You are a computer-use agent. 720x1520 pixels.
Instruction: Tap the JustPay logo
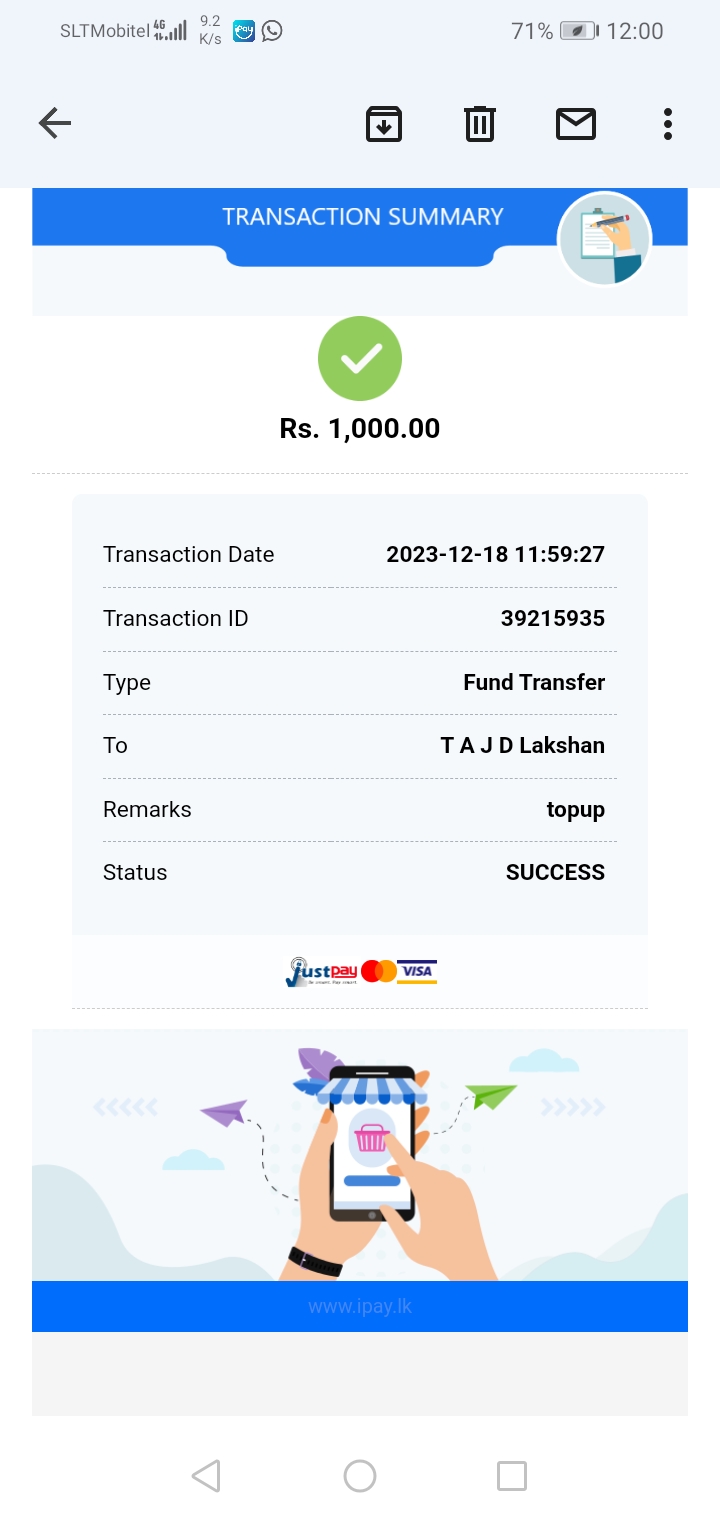tap(321, 972)
